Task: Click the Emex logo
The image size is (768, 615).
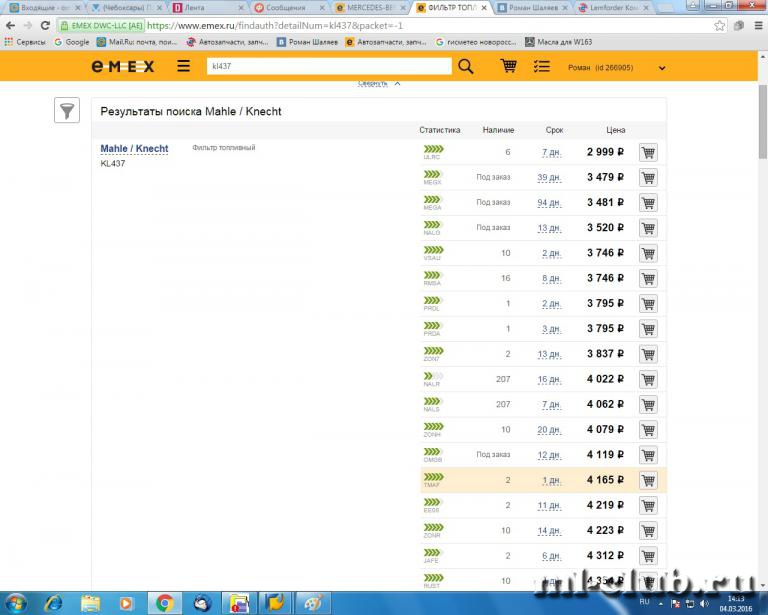Action: tap(122, 66)
